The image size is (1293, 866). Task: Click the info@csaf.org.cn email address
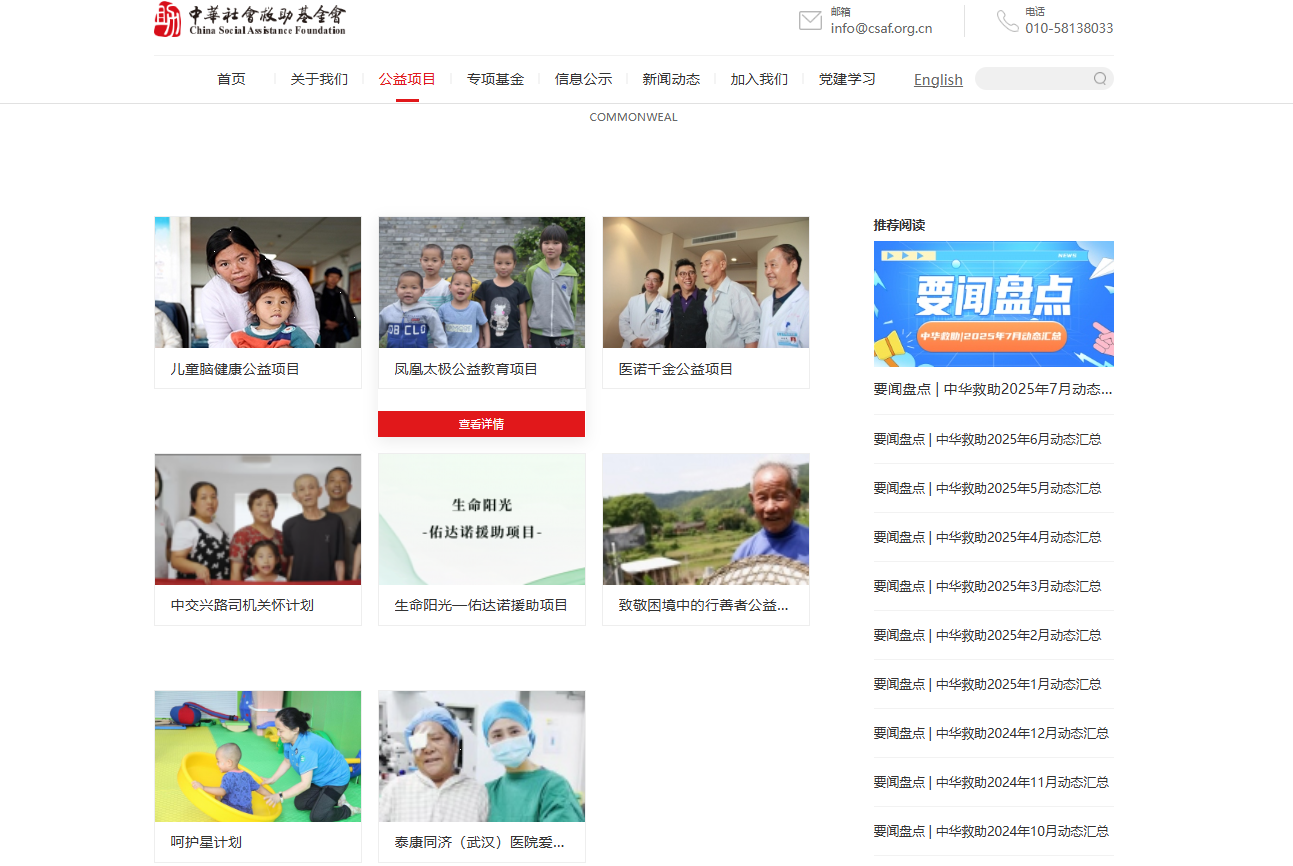881,28
